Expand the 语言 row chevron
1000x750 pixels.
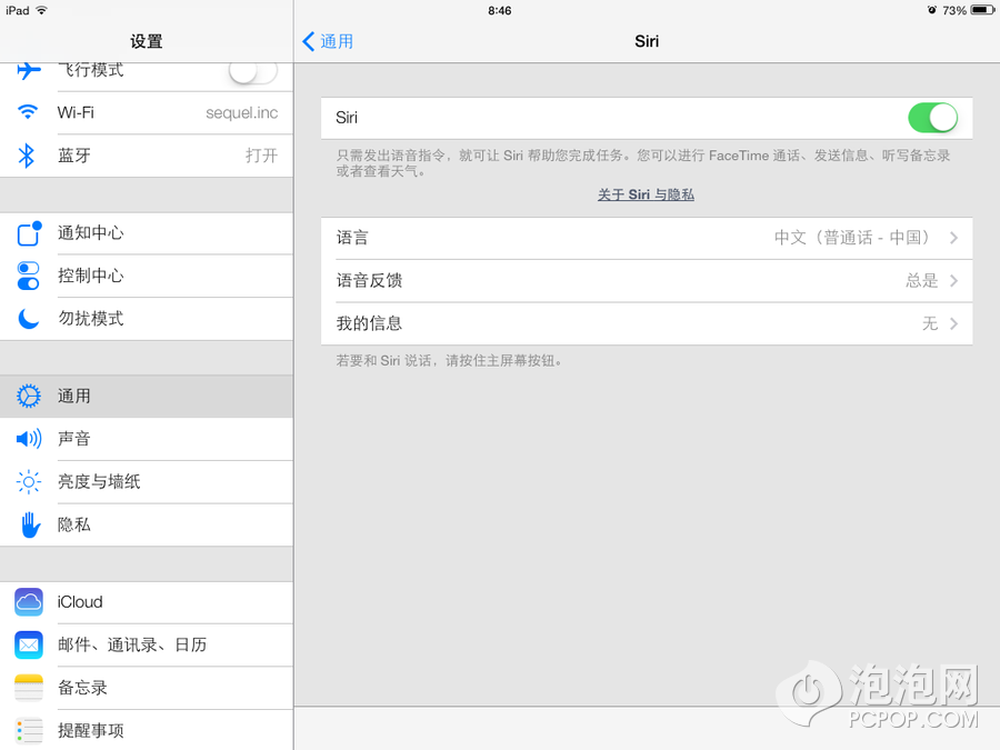tap(954, 238)
